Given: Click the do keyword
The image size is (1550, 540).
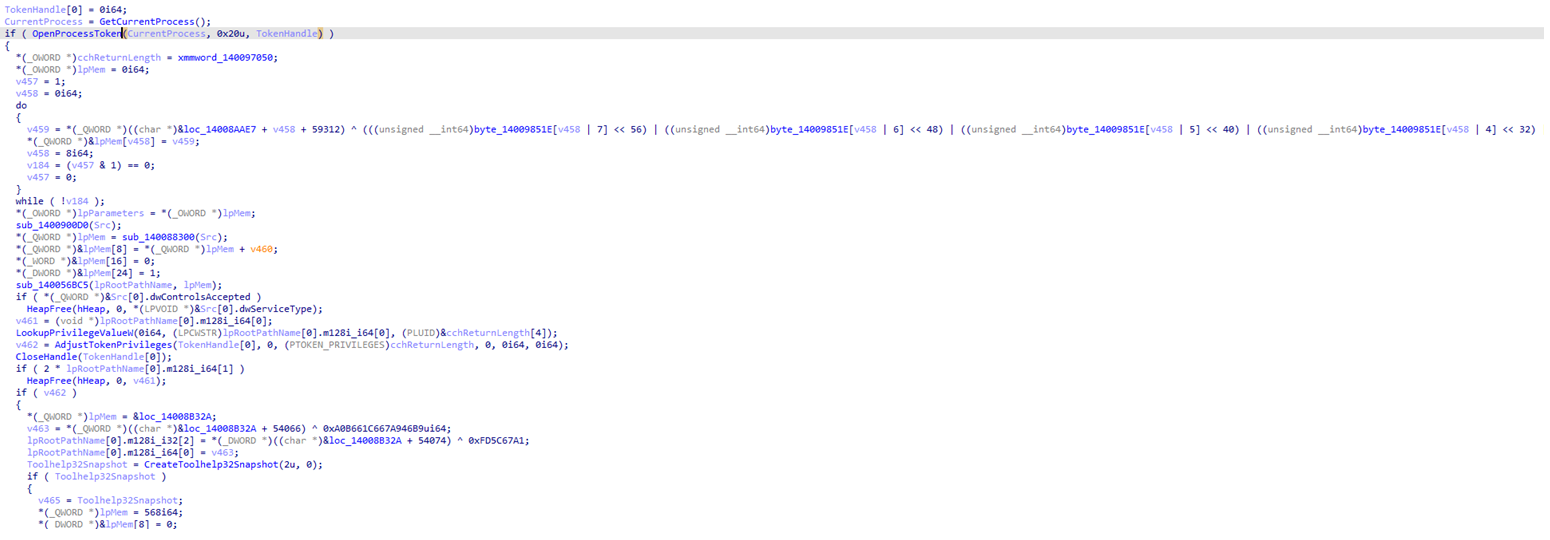Looking at the screenshot, I should tap(22, 105).
